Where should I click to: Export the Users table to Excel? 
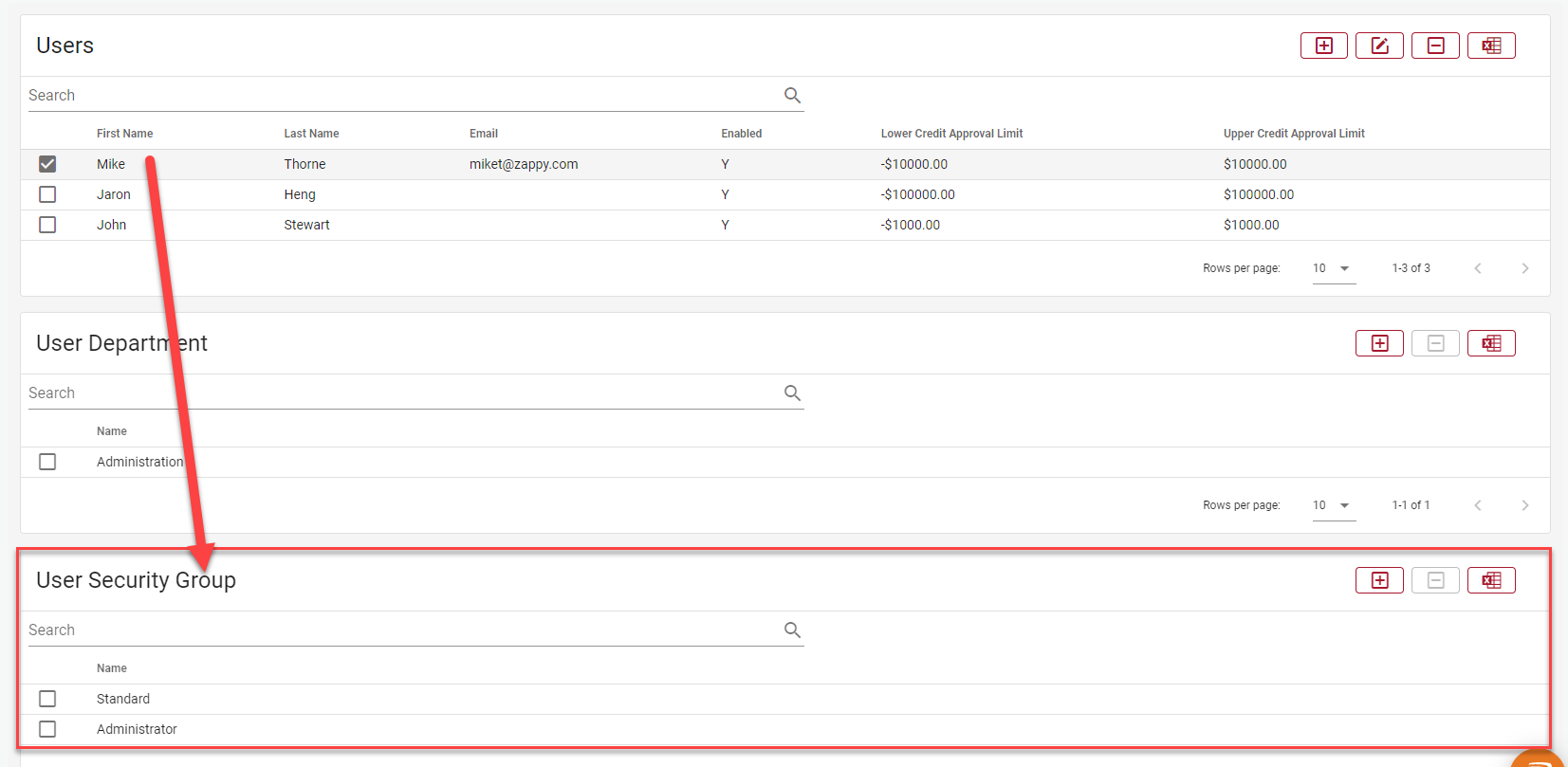pyautogui.click(x=1491, y=46)
